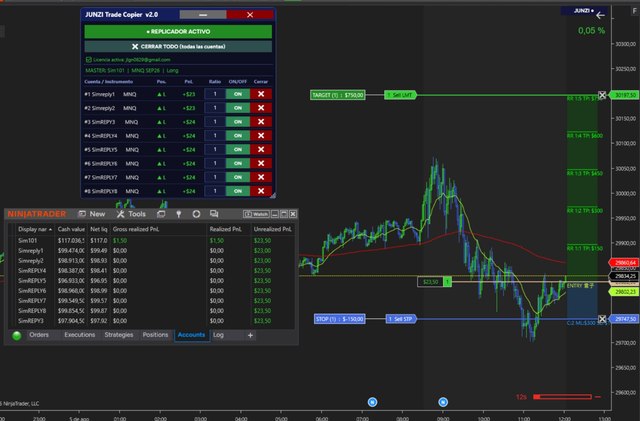Toggle ON/OFF for #2 Simreply2
The height and width of the screenshot is (421, 640).
(x=238, y=108)
